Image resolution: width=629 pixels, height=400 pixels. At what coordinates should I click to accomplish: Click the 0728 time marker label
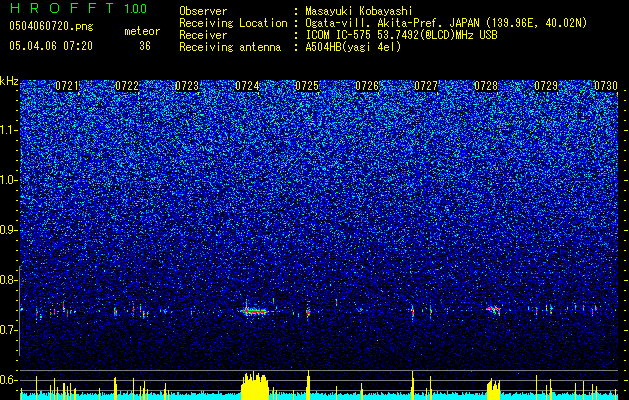[486, 86]
